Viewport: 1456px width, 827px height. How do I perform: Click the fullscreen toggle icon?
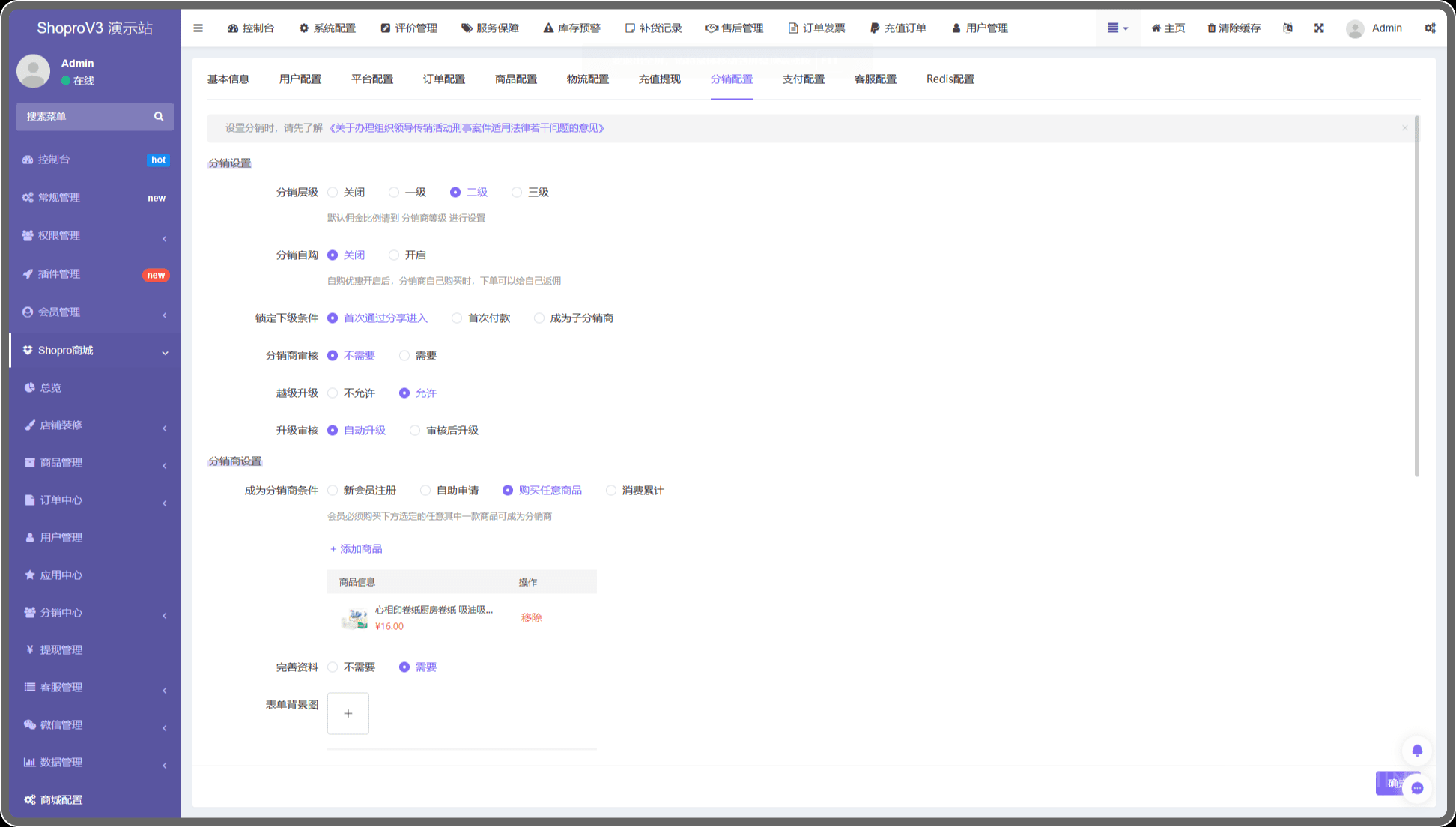1319,28
